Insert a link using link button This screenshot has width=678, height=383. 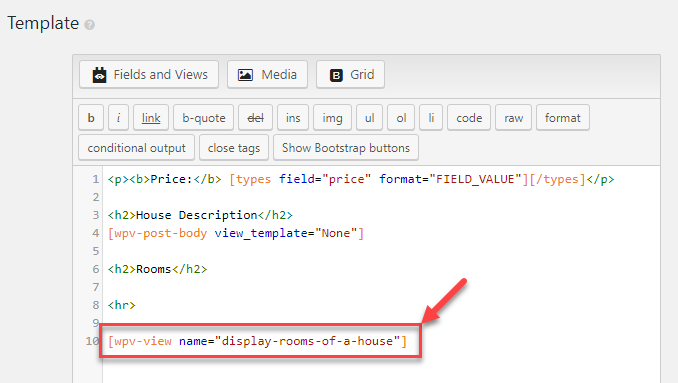click(x=151, y=118)
